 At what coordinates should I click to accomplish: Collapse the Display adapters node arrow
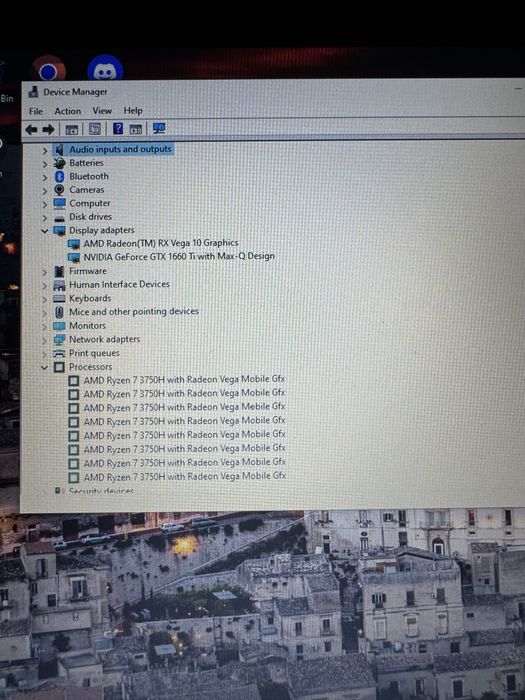point(44,231)
